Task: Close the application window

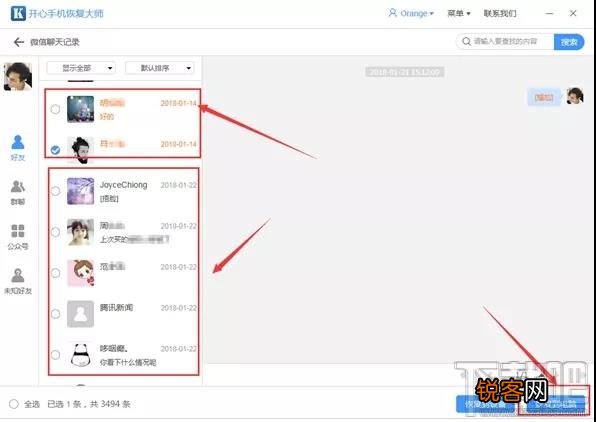Action: [x=573, y=13]
